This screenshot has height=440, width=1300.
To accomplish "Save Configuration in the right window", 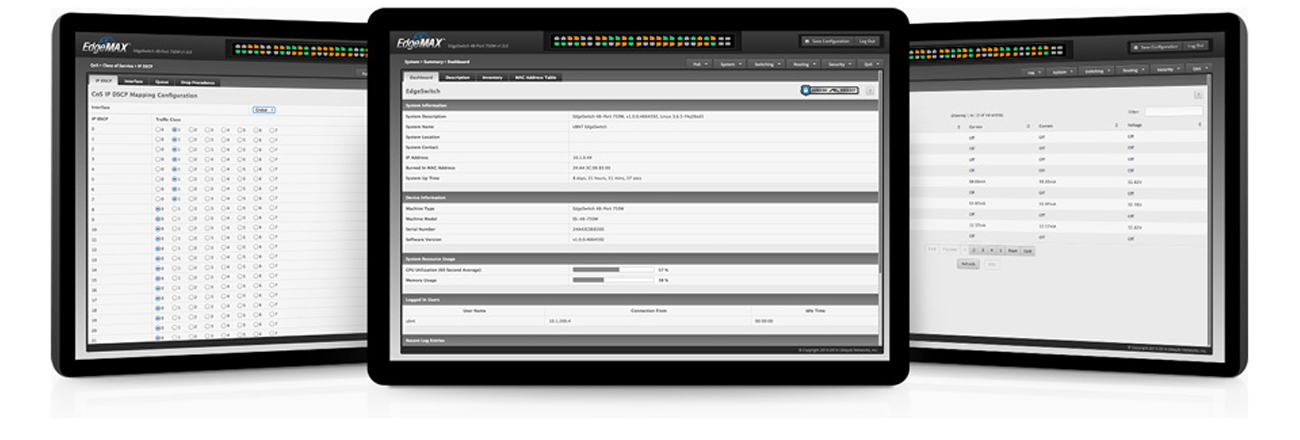I will (x=1156, y=46).
